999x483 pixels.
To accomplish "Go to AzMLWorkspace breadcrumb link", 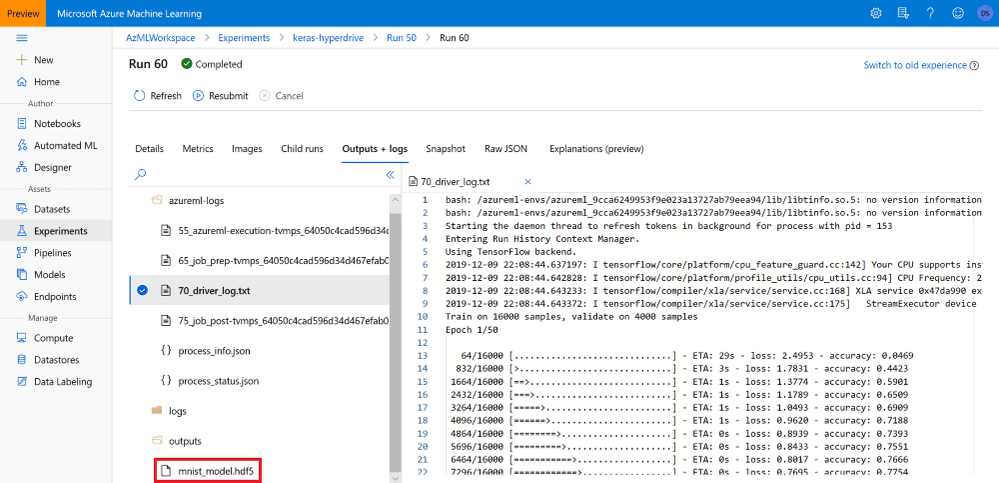I will (x=161, y=38).
